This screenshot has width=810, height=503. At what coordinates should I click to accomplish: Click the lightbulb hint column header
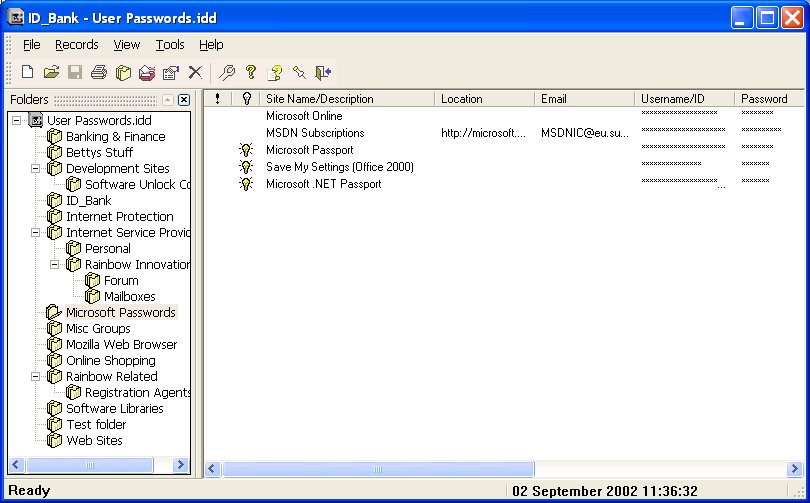click(x=246, y=99)
